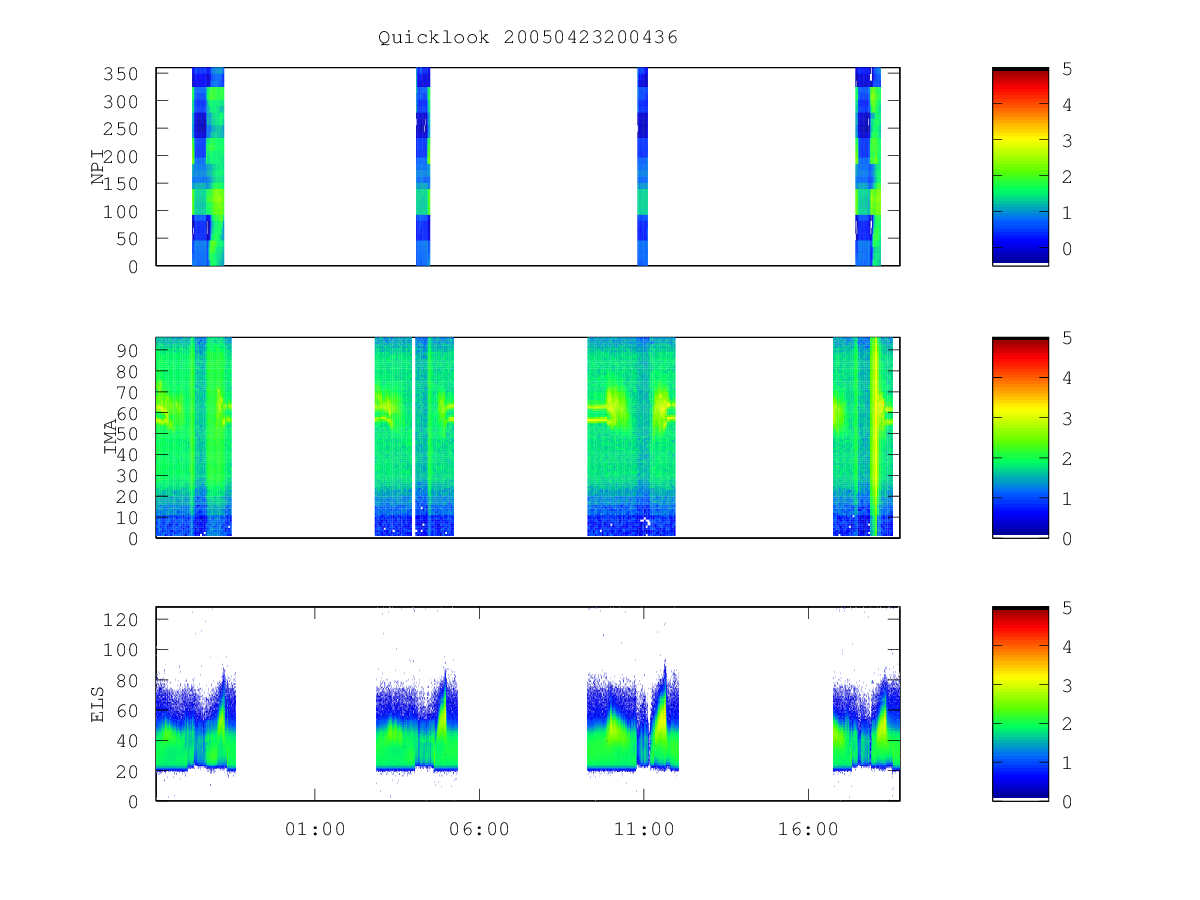Screen dimensions: 1200x900
Task: Click the 20 tick on ELS axis
Action: 130,771
